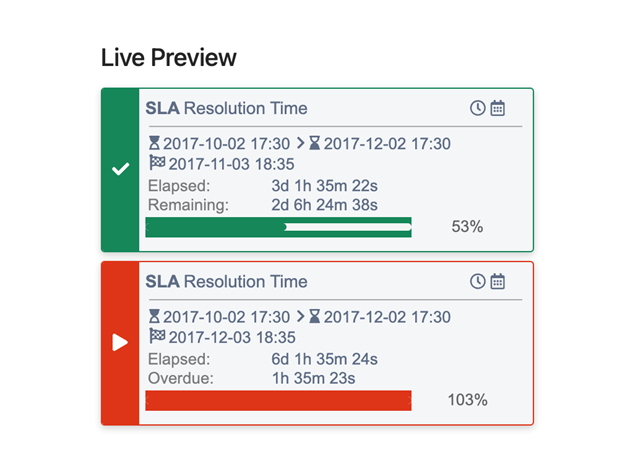The width and height of the screenshot is (625, 470).
Task: Click the first hourglass icon in the green card
Action: (x=155, y=144)
